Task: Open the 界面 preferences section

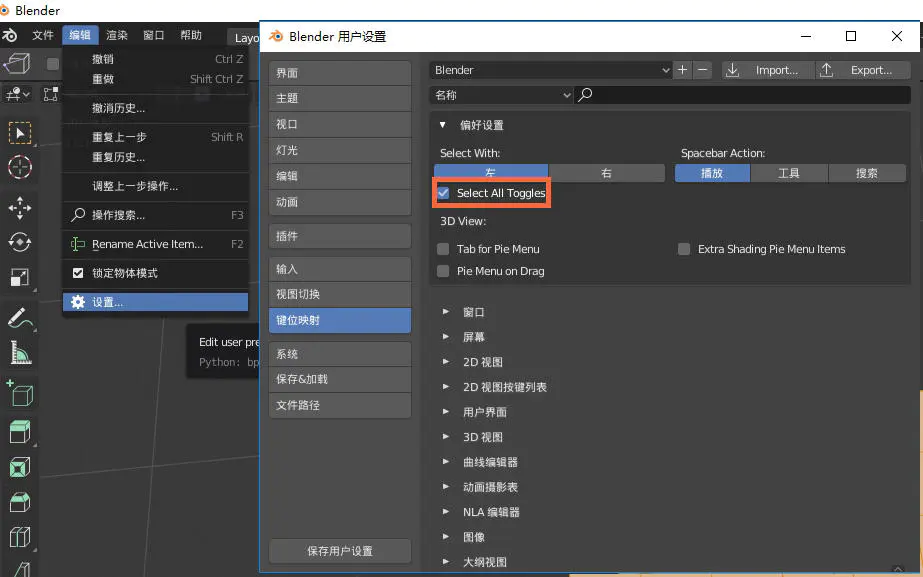Action: pyautogui.click(x=340, y=73)
